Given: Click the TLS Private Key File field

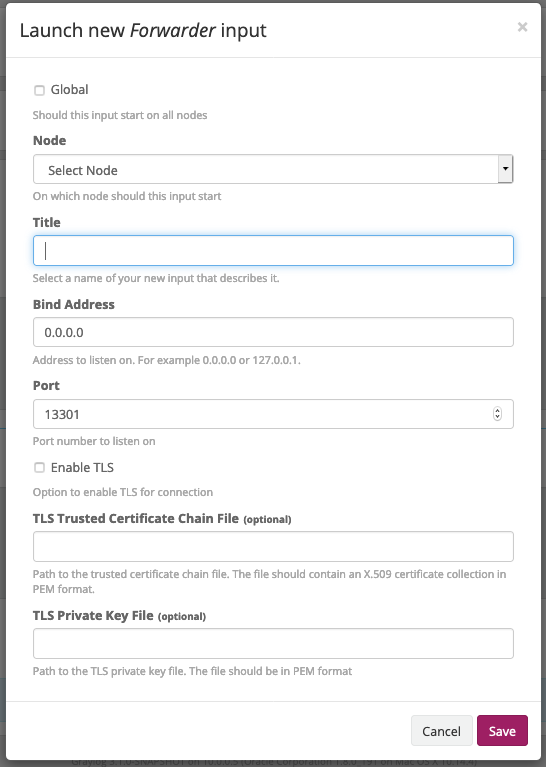Looking at the screenshot, I should (x=273, y=643).
